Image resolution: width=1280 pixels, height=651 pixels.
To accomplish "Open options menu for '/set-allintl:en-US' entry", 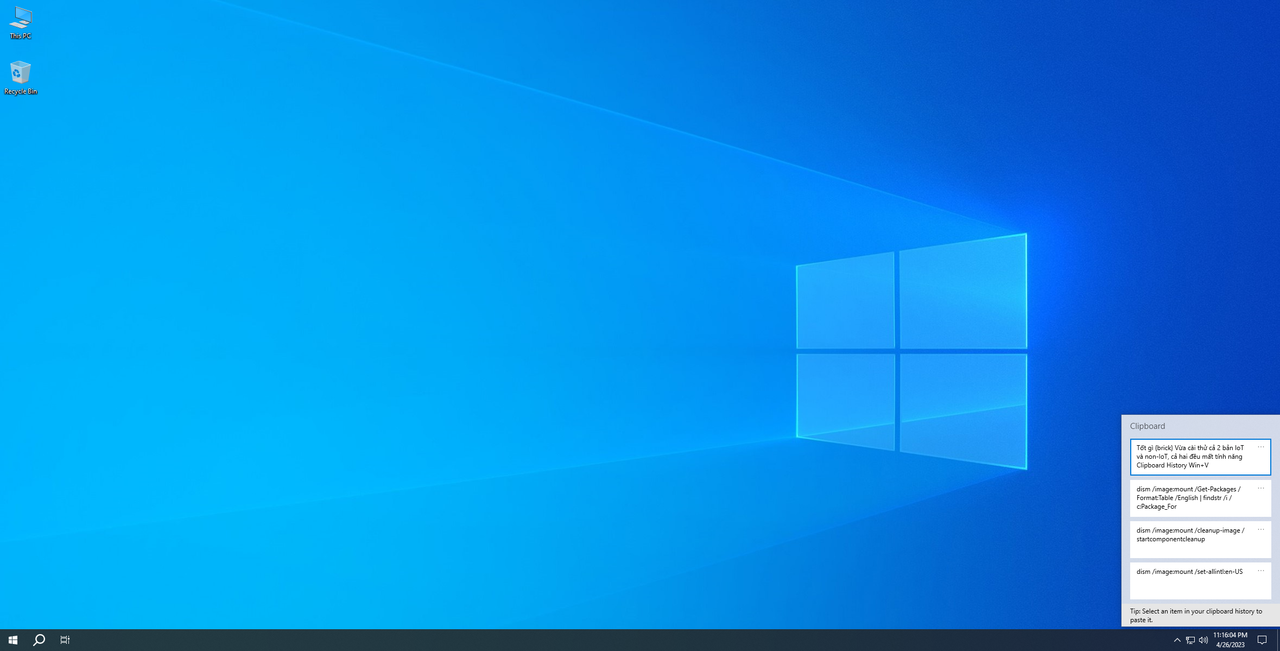I will [x=1261, y=570].
